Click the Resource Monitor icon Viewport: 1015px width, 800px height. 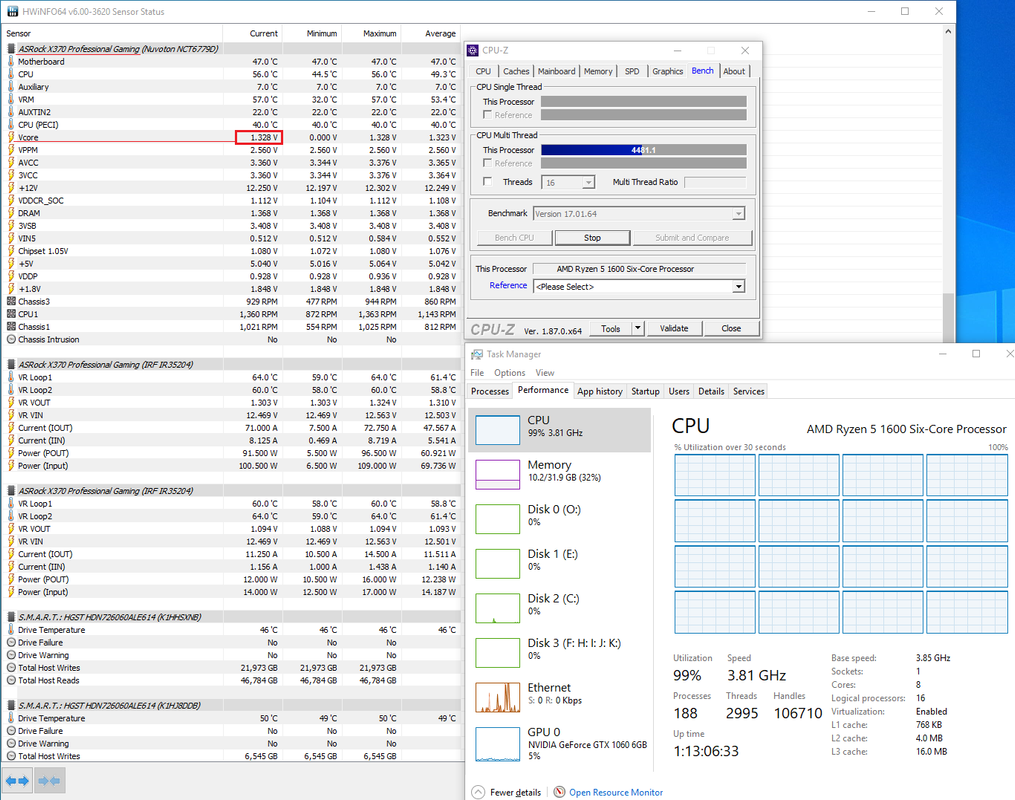559,792
